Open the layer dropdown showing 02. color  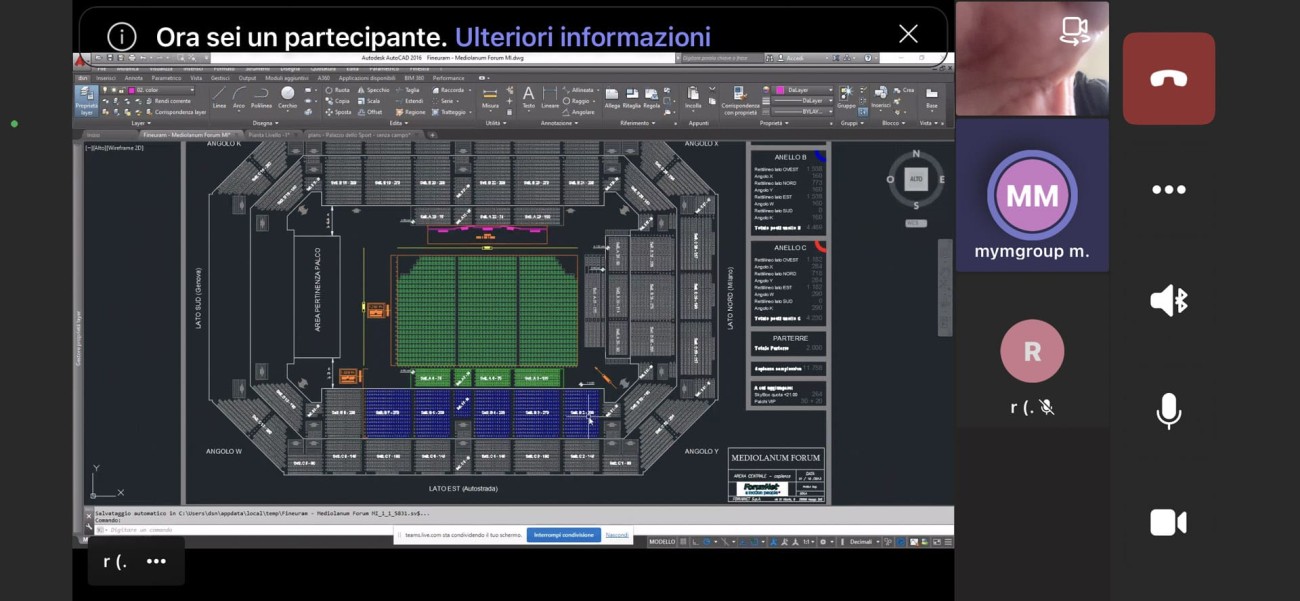click(162, 90)
